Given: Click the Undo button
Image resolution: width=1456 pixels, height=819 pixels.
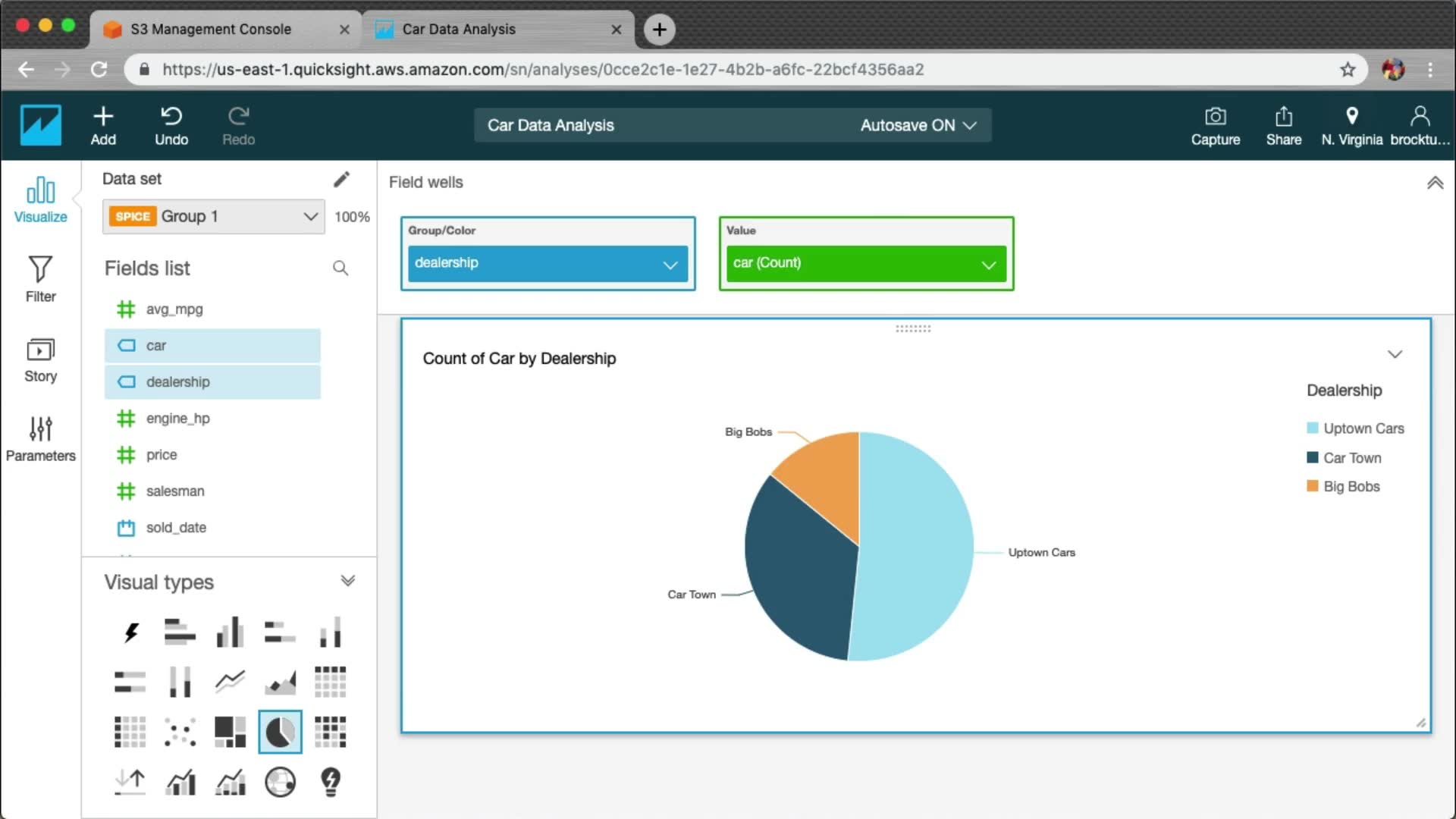Looking at the screenshot, I should coord(171,125).
